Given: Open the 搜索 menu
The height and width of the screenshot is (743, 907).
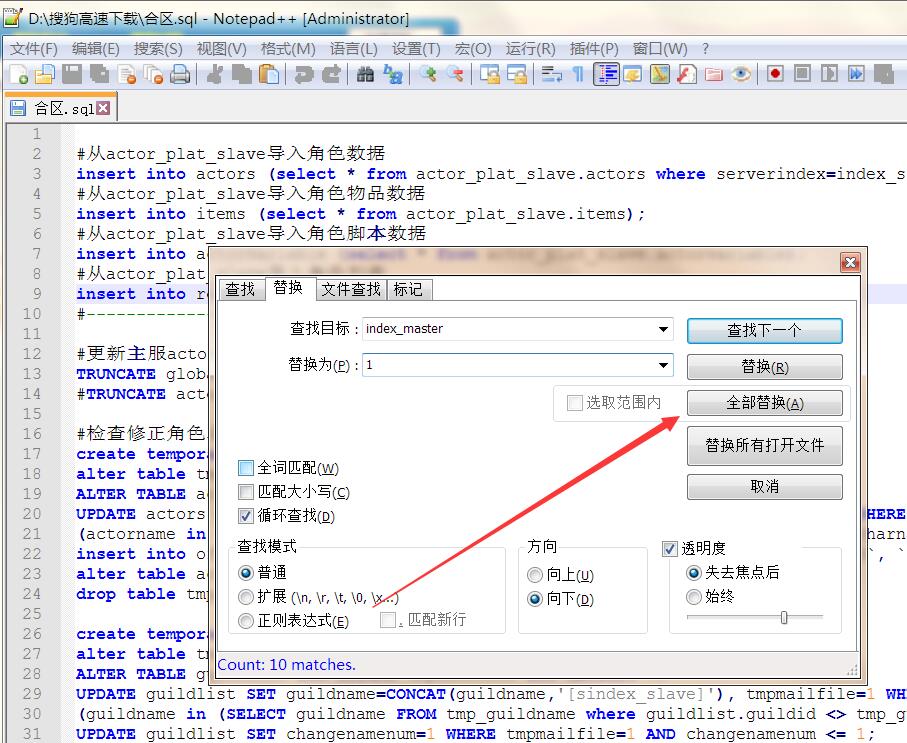Looking at the screenshot, I should coord(158,48).
